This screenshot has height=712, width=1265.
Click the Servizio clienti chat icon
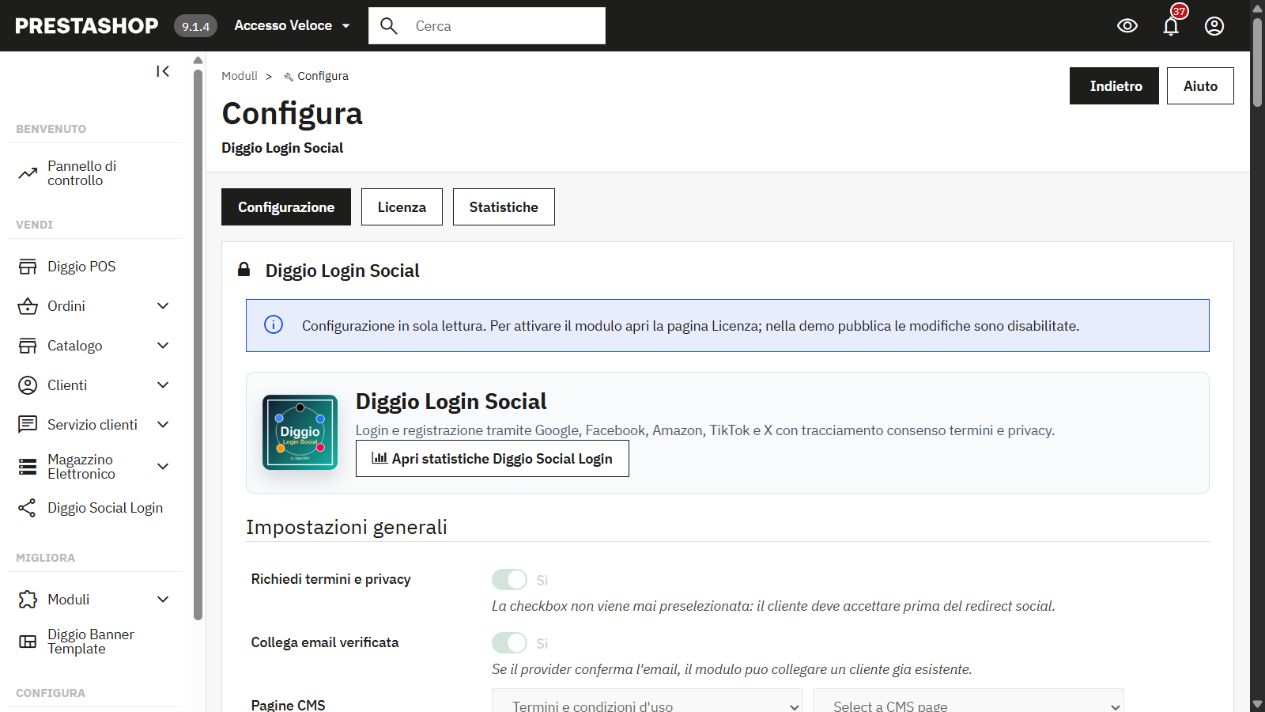28,425
